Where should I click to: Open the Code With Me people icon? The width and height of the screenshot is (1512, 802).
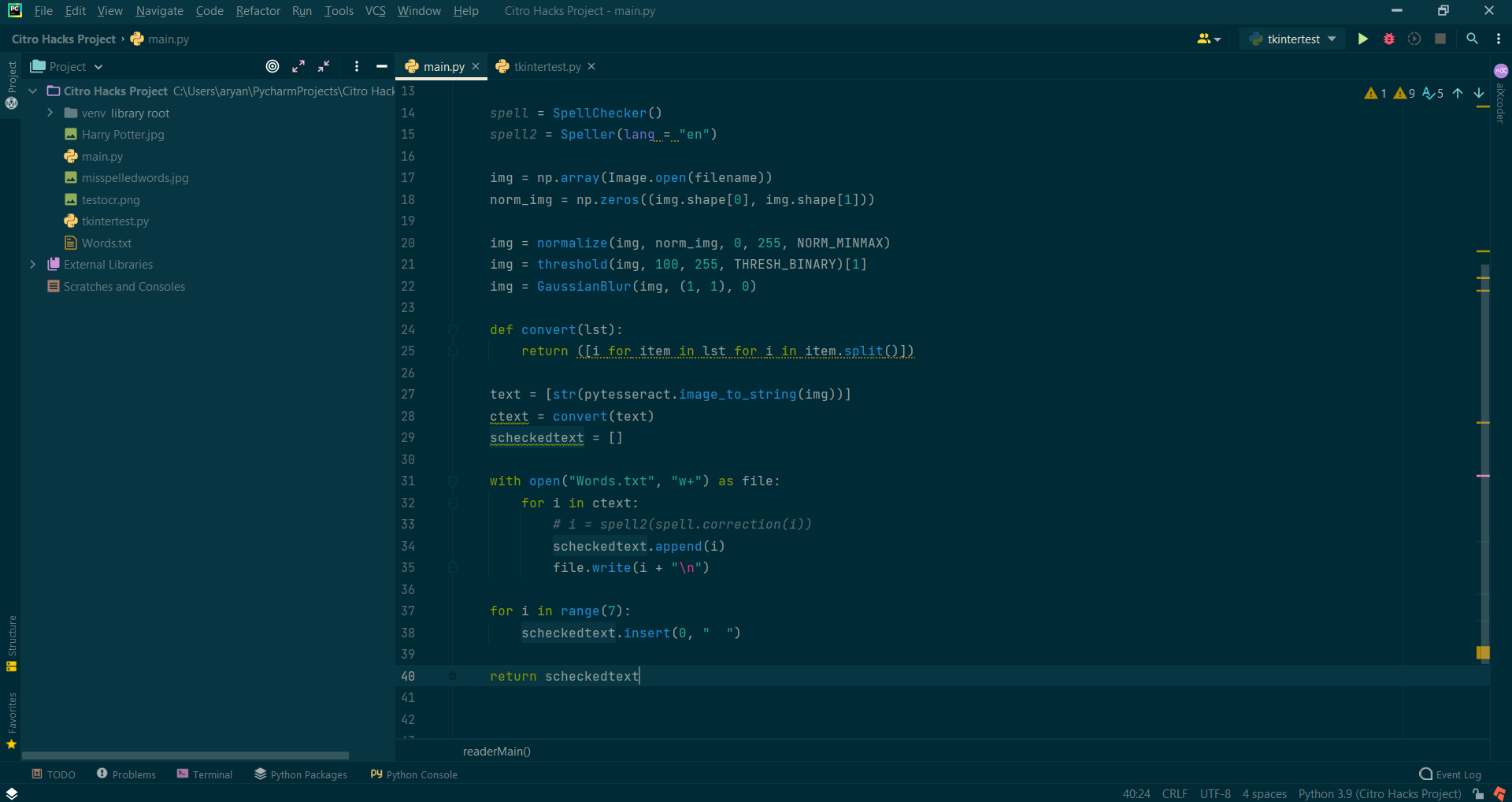coord(1209,39)
